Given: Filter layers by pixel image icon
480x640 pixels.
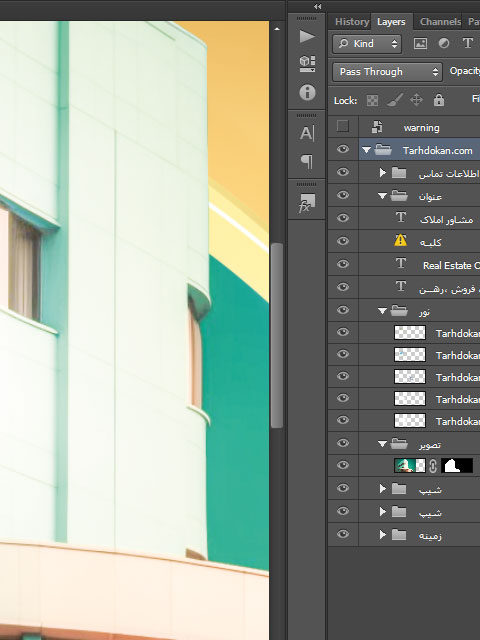Looking at the screenshot, I should tap(420, 44).
